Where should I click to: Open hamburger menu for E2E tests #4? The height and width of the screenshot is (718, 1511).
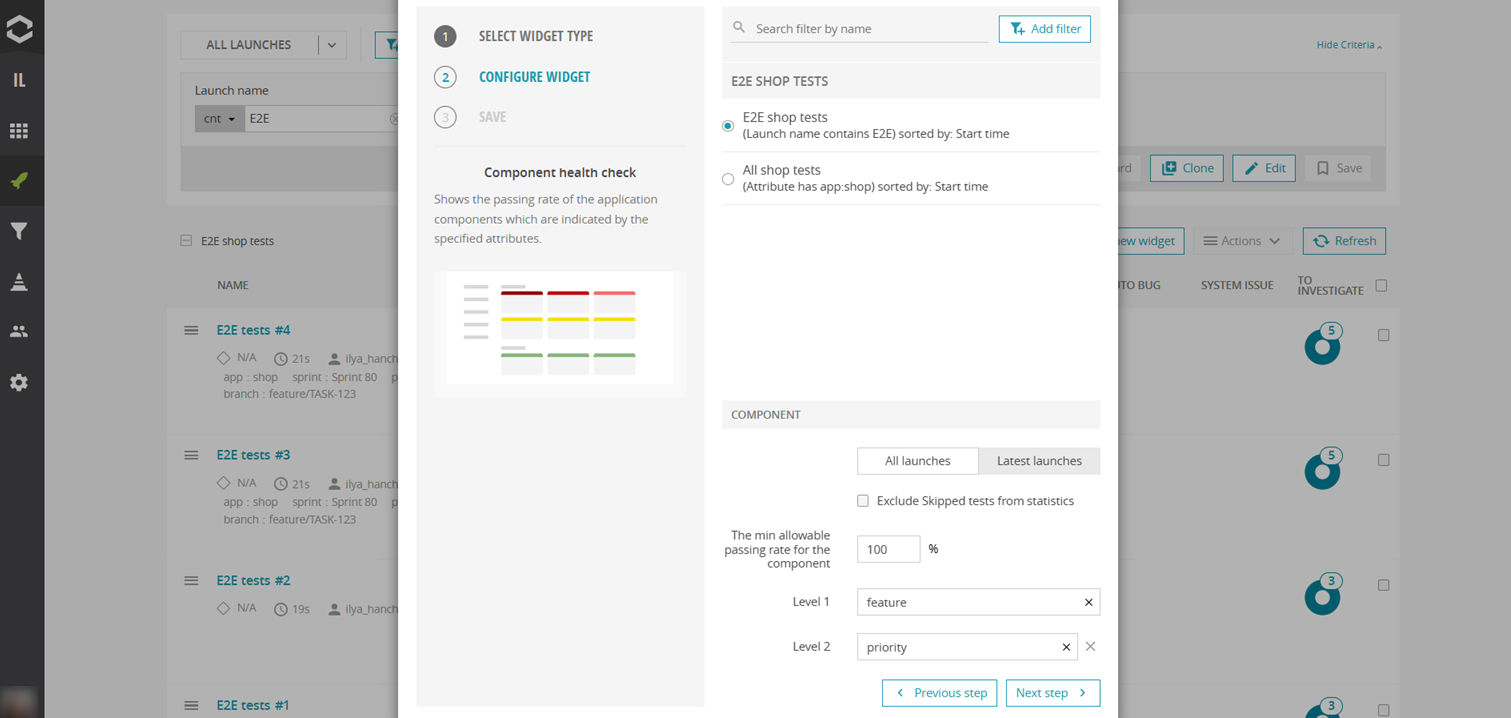[191, 330]
